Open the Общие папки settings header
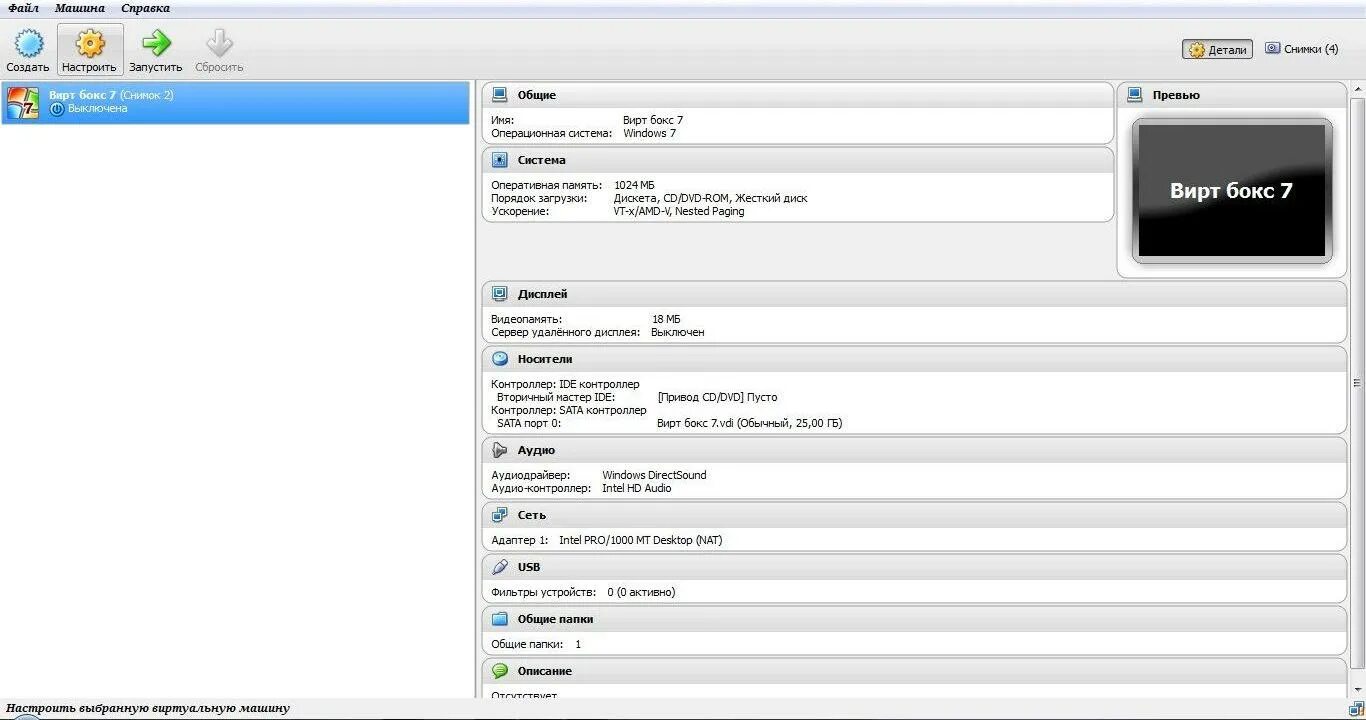The height and width of the screenshot is (720, 1366). 915,619
